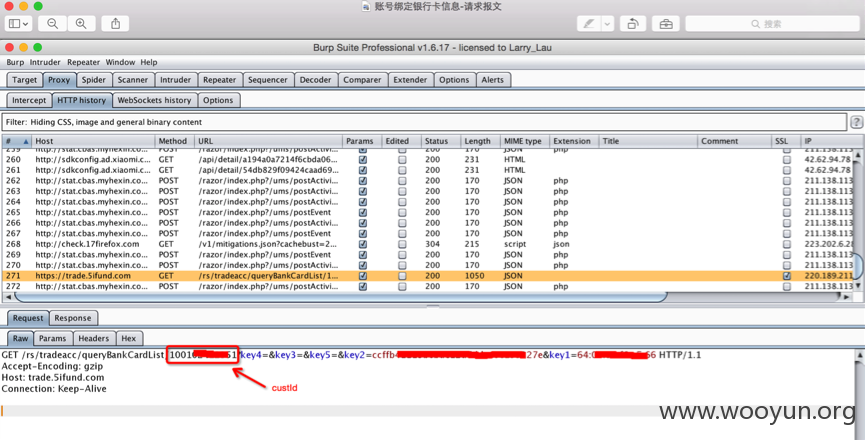The width and height of the screenshot is (865, 440).
Task: Click down arrow of history scrollbar
Action: (x=858, y=286)
